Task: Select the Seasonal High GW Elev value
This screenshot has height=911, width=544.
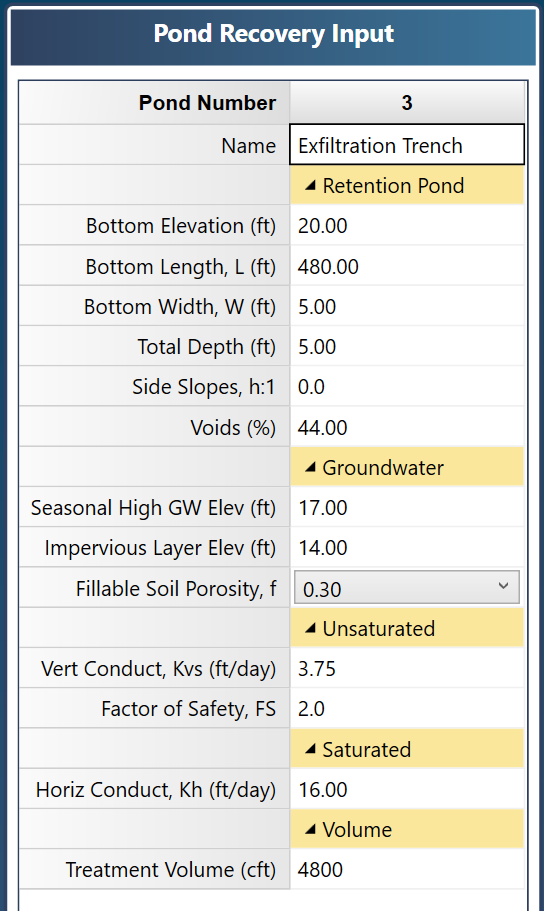Action: pyautogui.click(x=407, y=507)
